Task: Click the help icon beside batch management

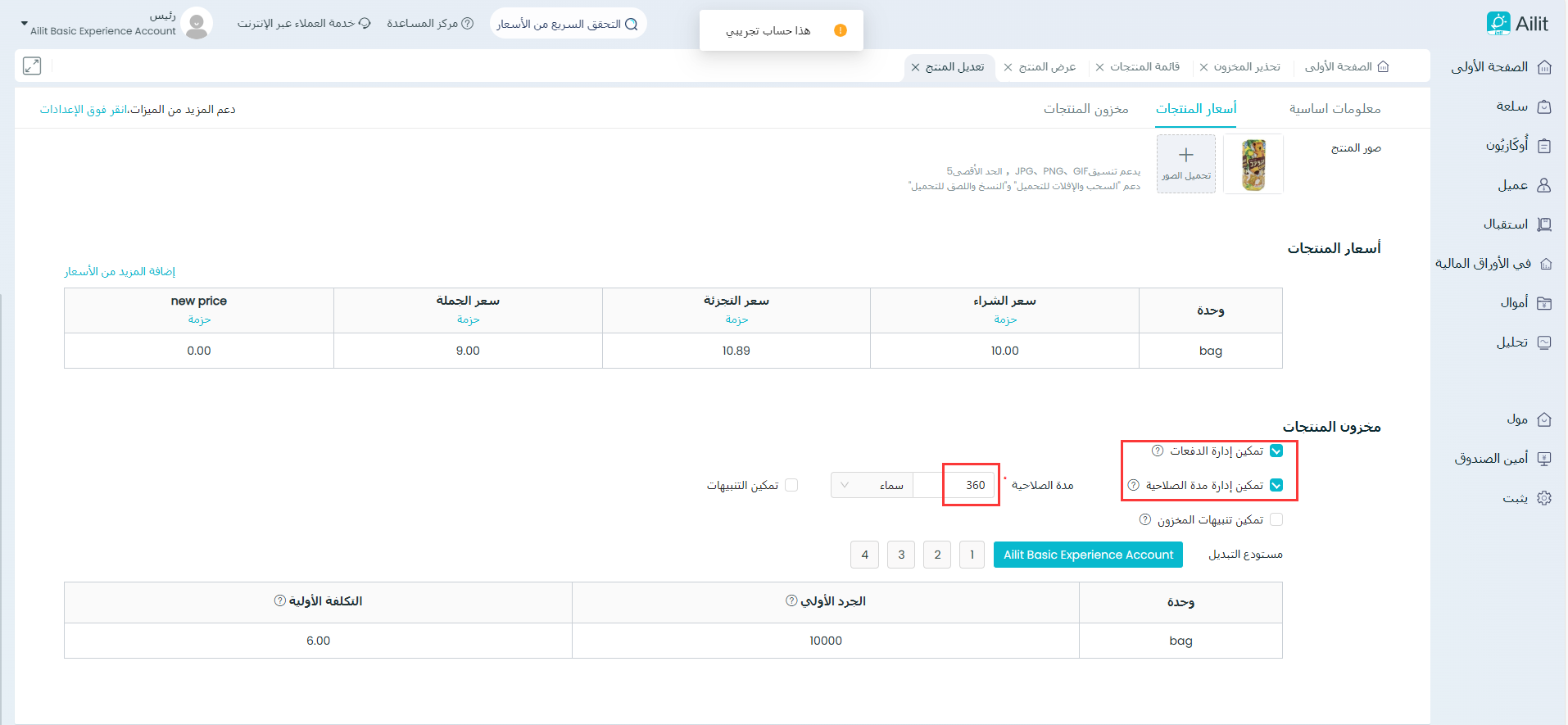Action: click(x=1158, y=451)
